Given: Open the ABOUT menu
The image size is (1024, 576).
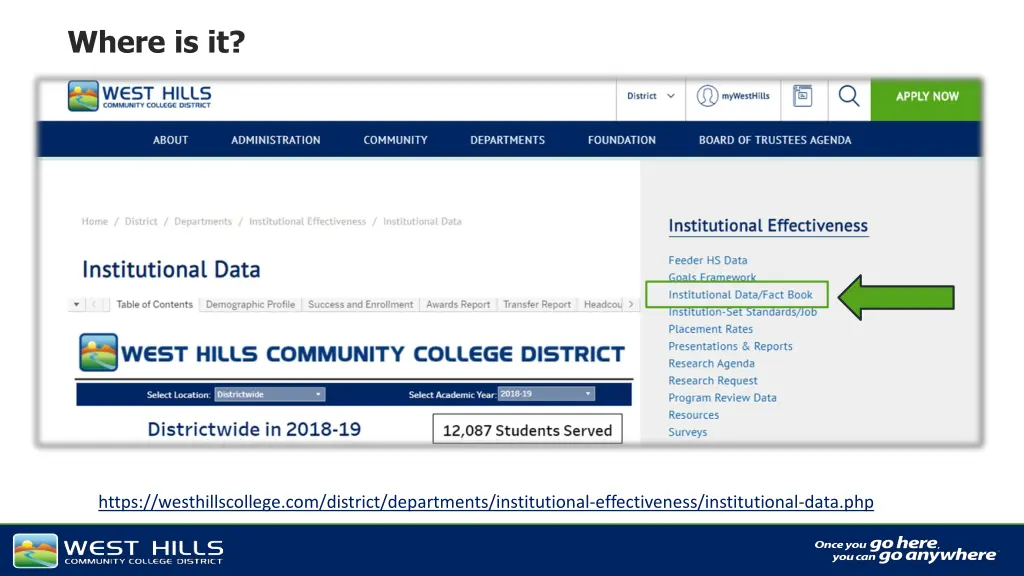Looking at the screenshot, I should coord(170,140).
